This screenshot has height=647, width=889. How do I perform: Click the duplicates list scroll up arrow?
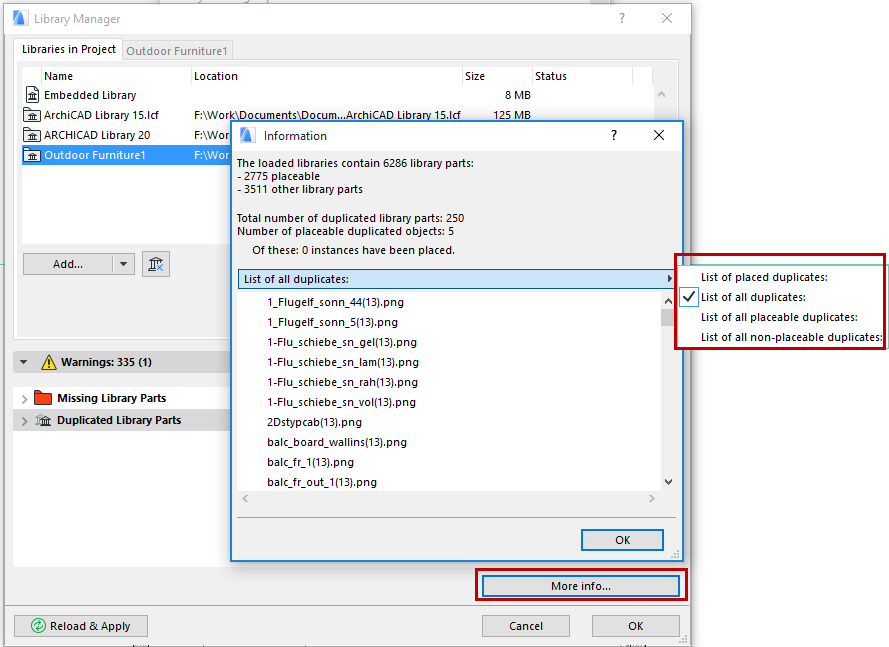pyautogui.click(x=668, y=301)
